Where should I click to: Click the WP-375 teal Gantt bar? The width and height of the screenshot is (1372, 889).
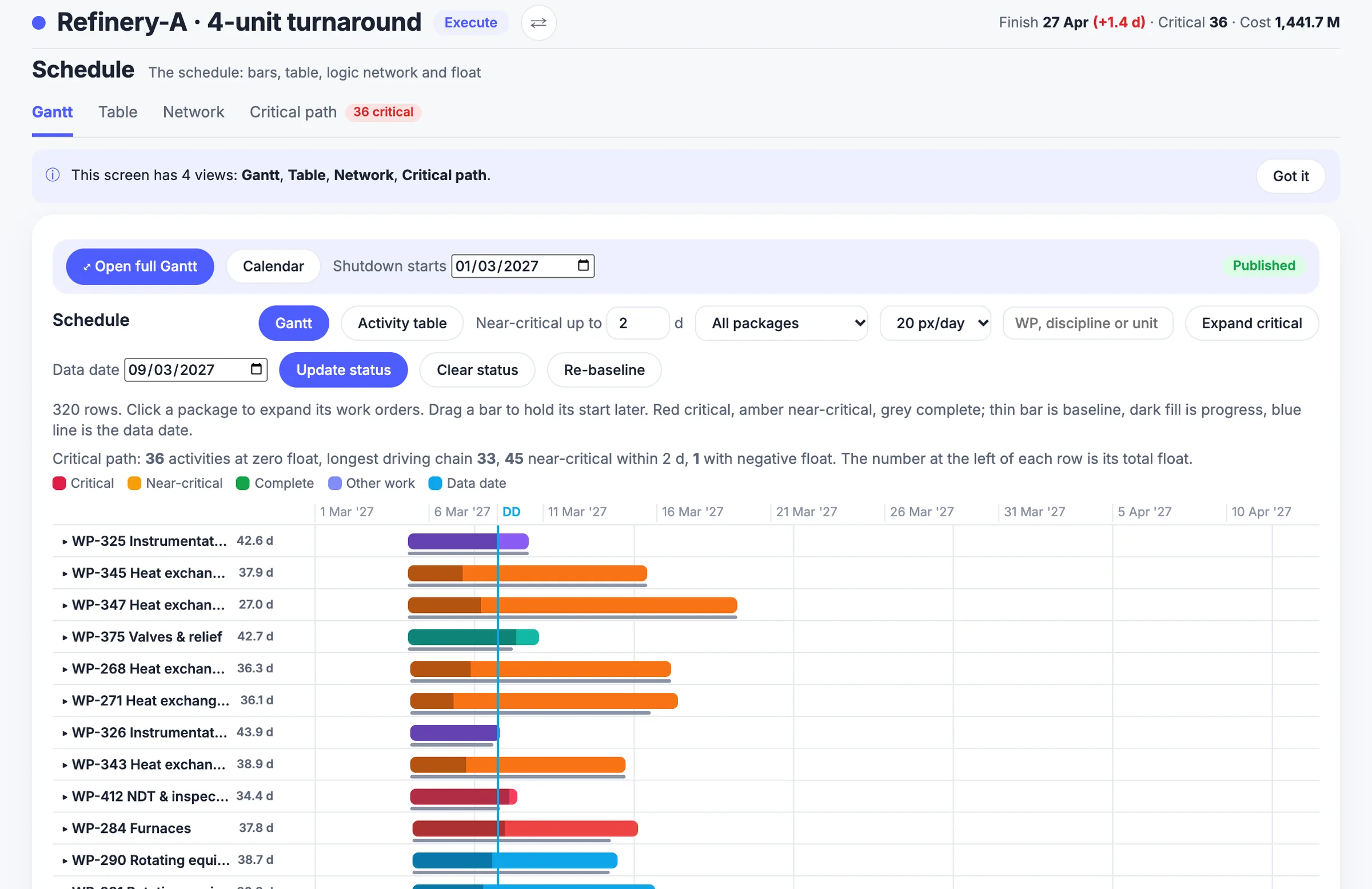(x=473, y=636)
